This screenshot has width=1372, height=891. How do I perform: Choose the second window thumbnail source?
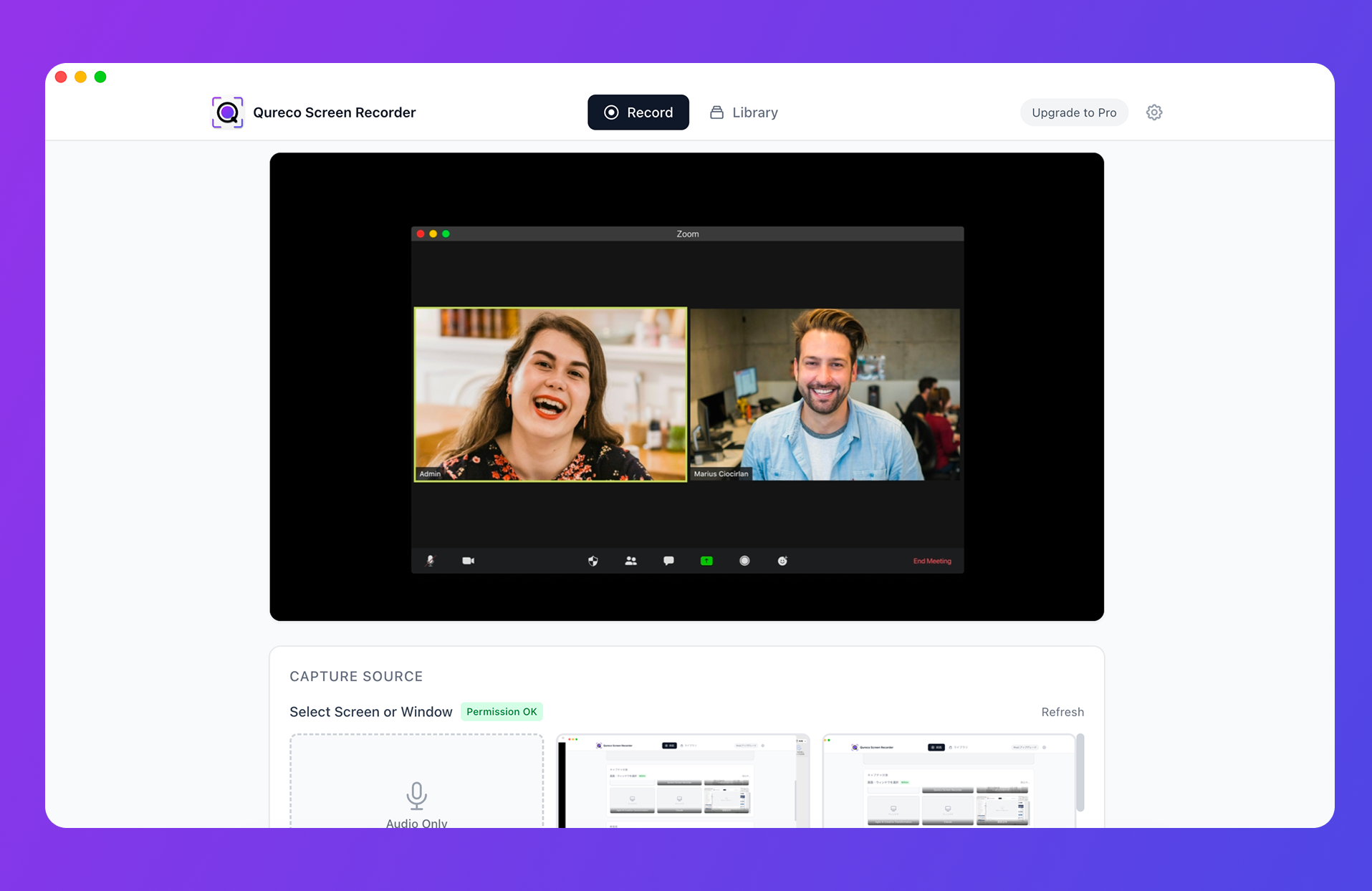pos(948,781)
